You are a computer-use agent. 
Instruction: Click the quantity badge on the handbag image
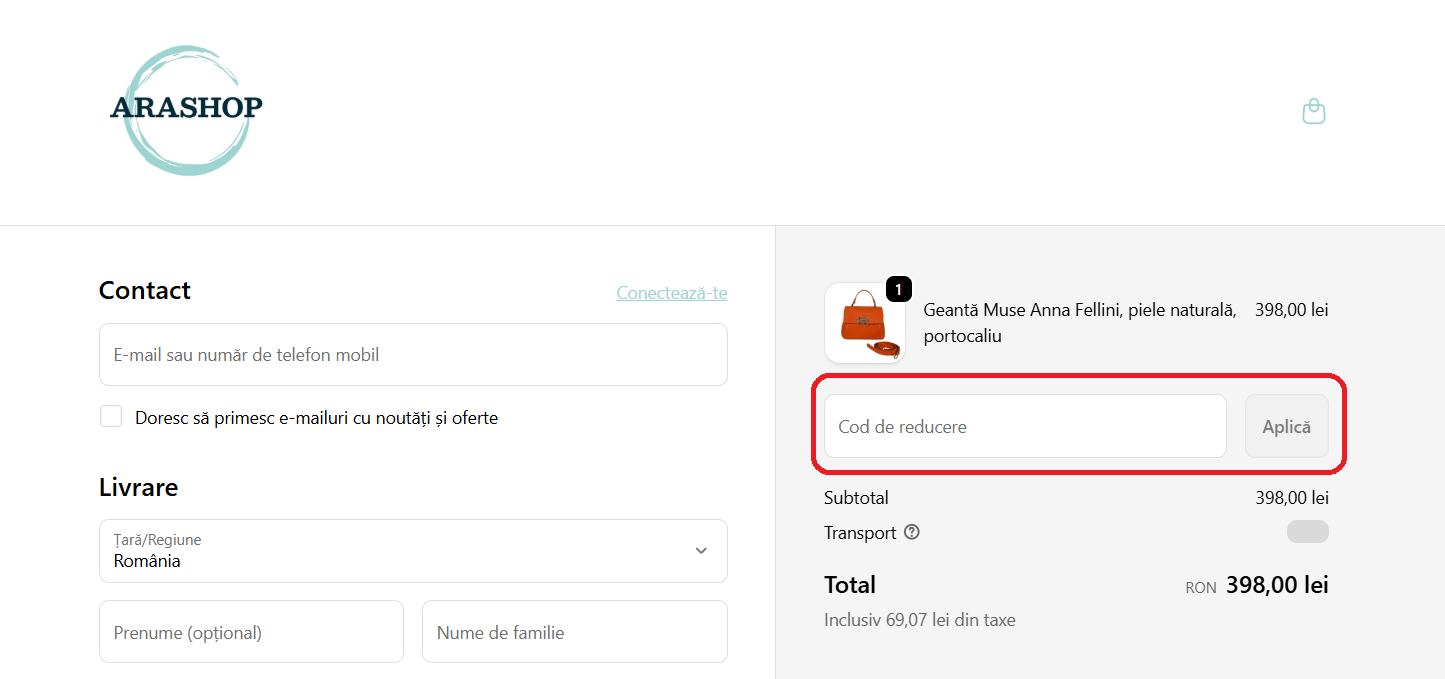pyautogui.click(x=897, y=289)
